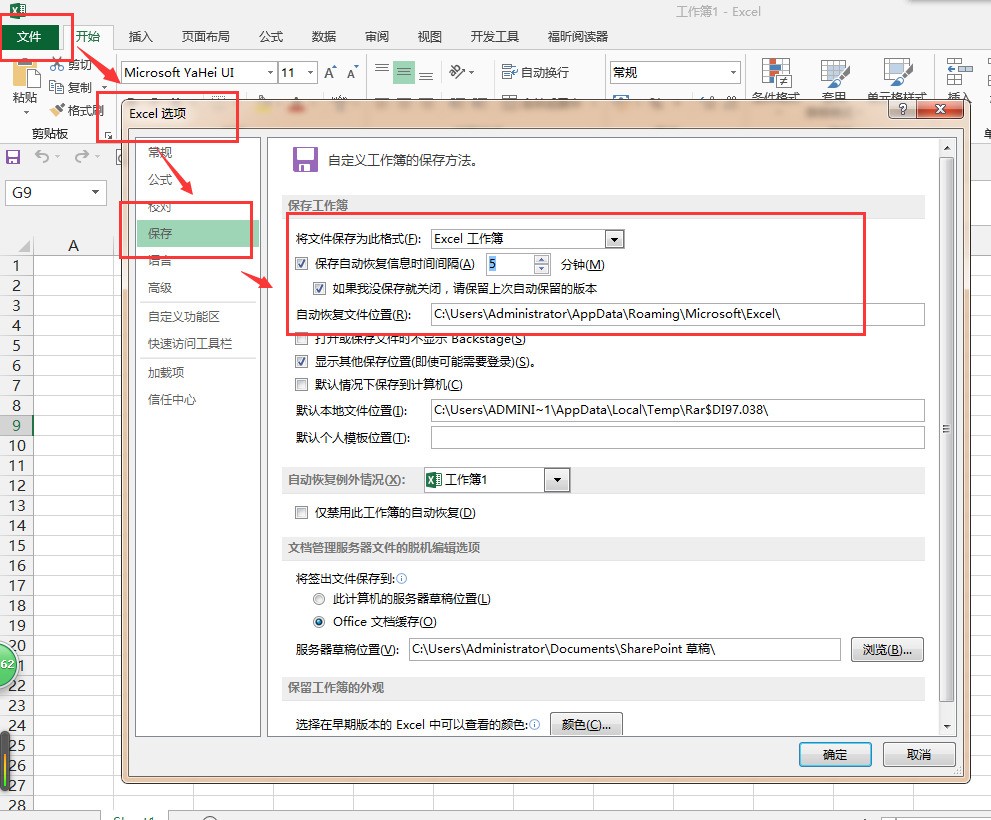
Task: Click the 自动换行 wrap text button
Action: [x=535, y=73]
